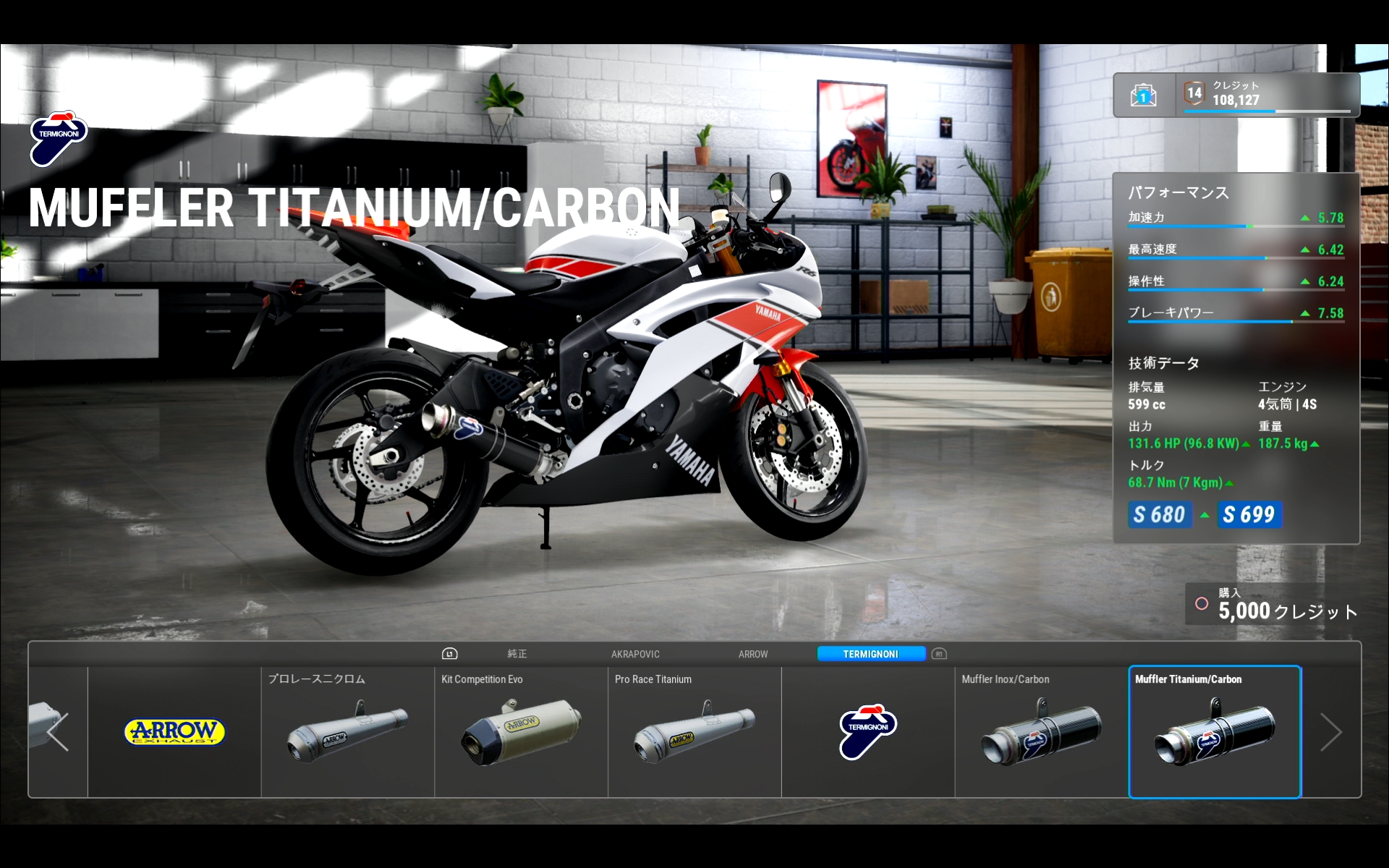This screenshot has height=868, width=1389.
Task: Switch to the AKRAPOVIC tab
Action: 635,654
